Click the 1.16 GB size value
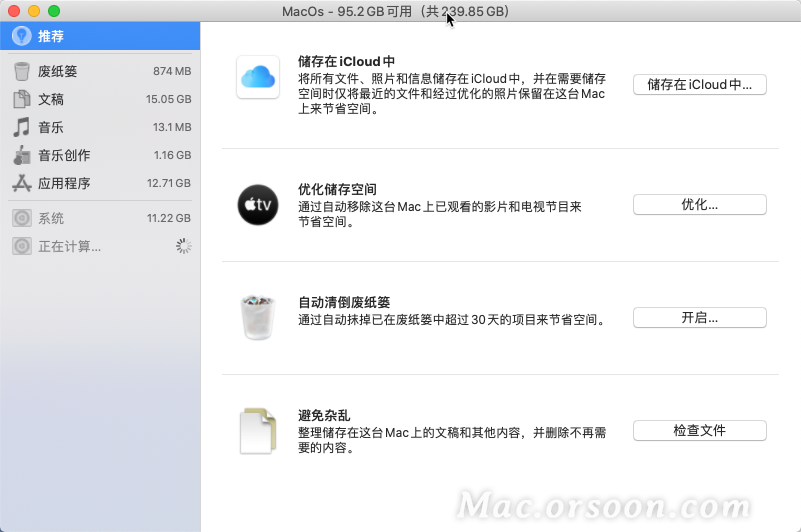 pos(173,155)
